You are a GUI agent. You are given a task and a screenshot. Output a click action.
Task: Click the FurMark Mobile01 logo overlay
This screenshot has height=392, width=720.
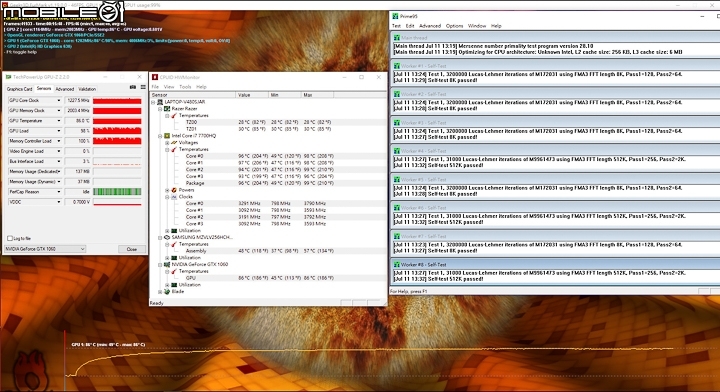(x=63, y=12)
